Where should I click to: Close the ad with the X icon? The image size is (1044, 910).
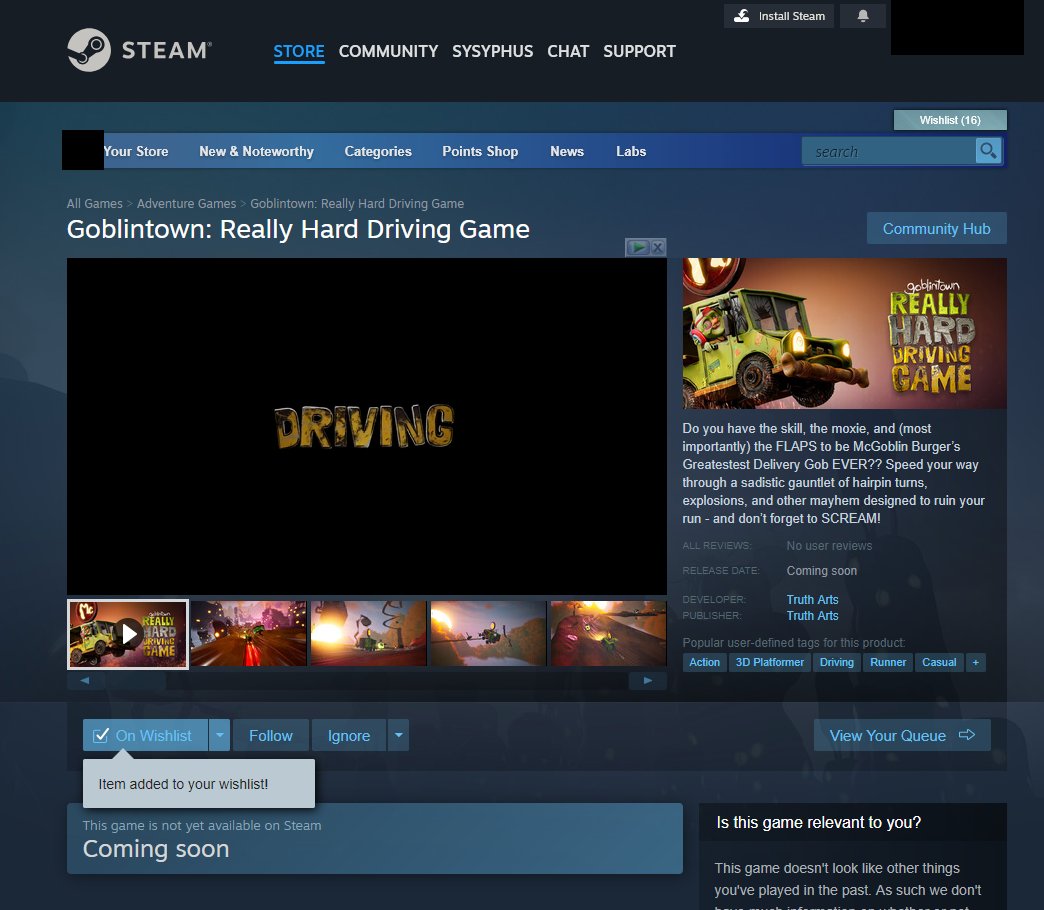658,248
